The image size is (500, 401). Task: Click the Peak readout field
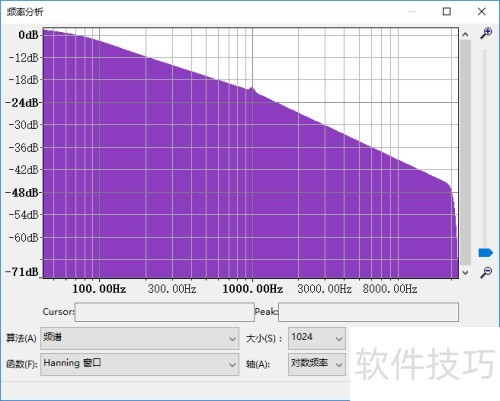coord(368,312)
